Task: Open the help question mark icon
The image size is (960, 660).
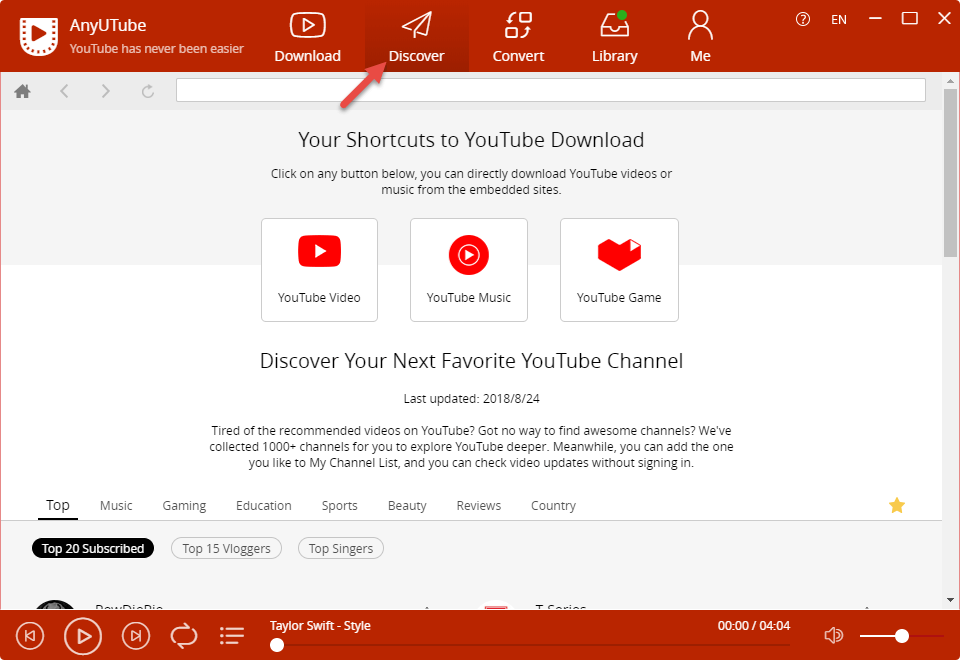Action: point(803,20)
